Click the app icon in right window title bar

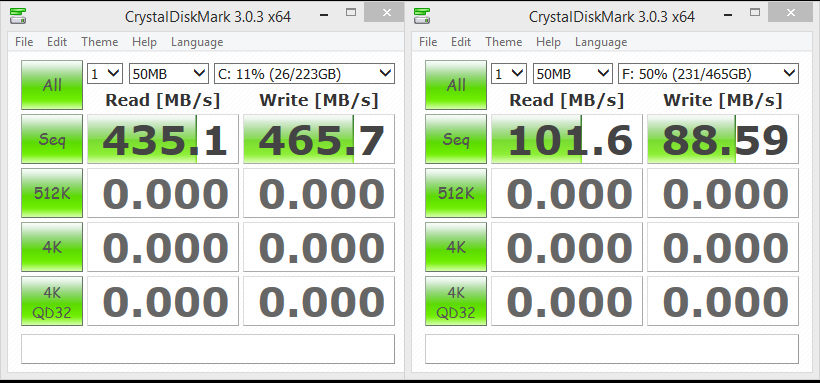[x=422, y=15]
